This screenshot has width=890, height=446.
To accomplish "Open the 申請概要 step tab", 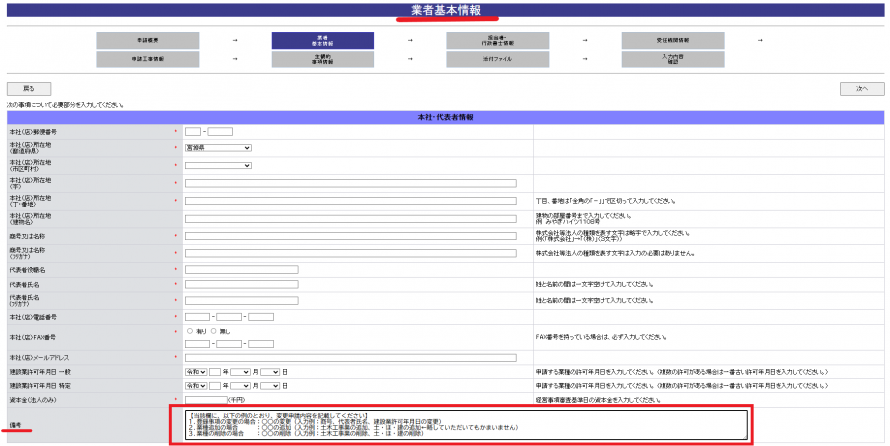I will 148,41.
